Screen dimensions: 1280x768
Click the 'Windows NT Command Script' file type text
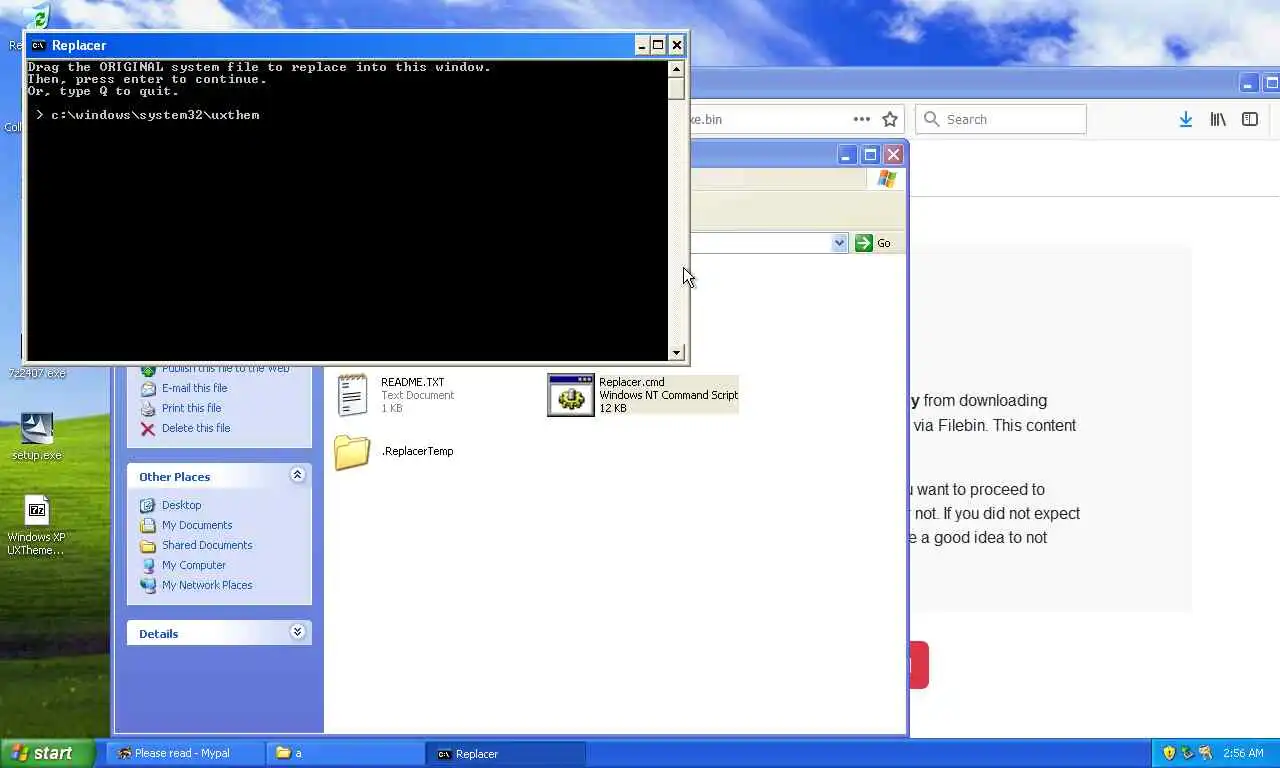pyautogui.click(x=668, y=395)
